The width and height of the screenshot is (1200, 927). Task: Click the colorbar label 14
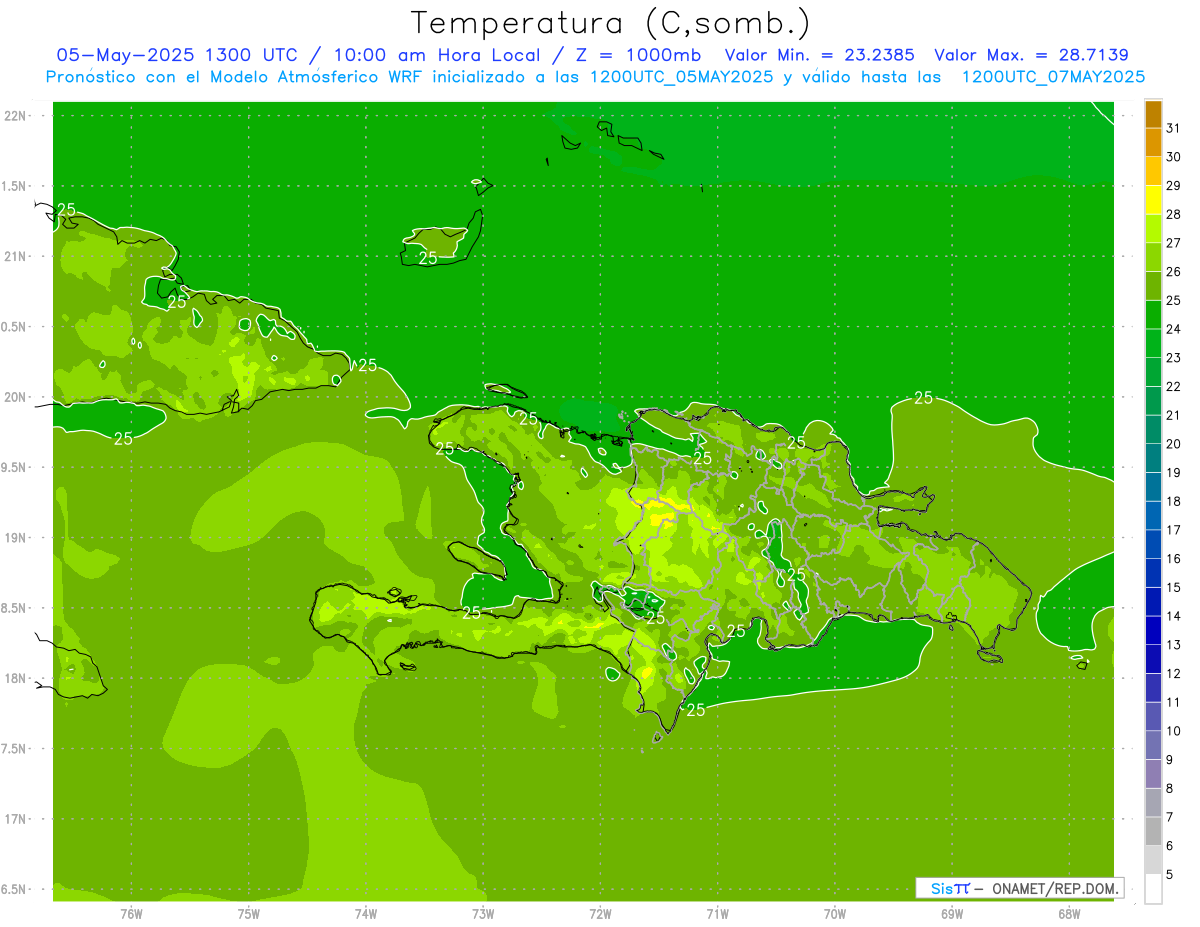1173,616
